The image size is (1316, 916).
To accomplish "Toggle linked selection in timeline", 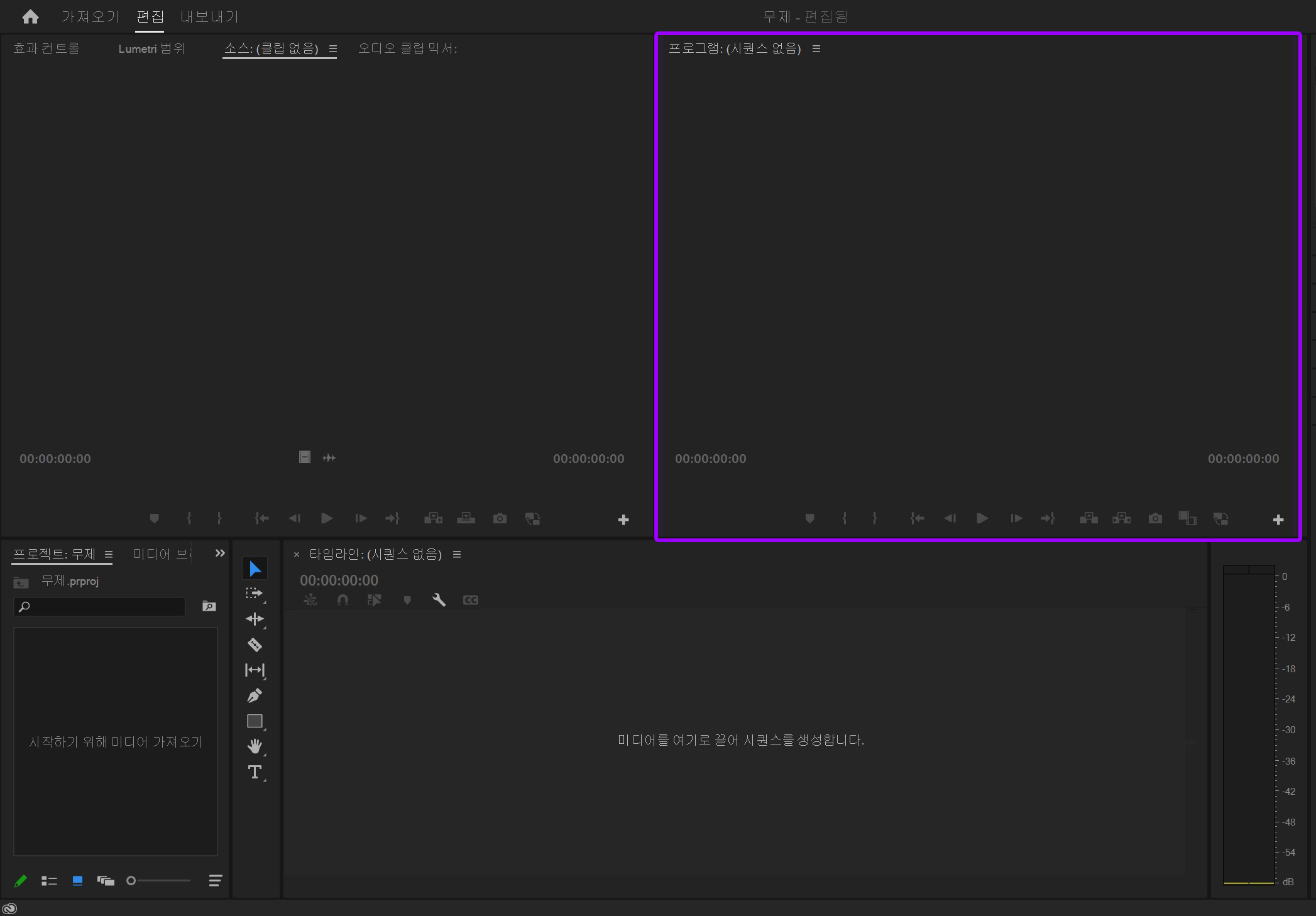I will (x=375, y=600).
